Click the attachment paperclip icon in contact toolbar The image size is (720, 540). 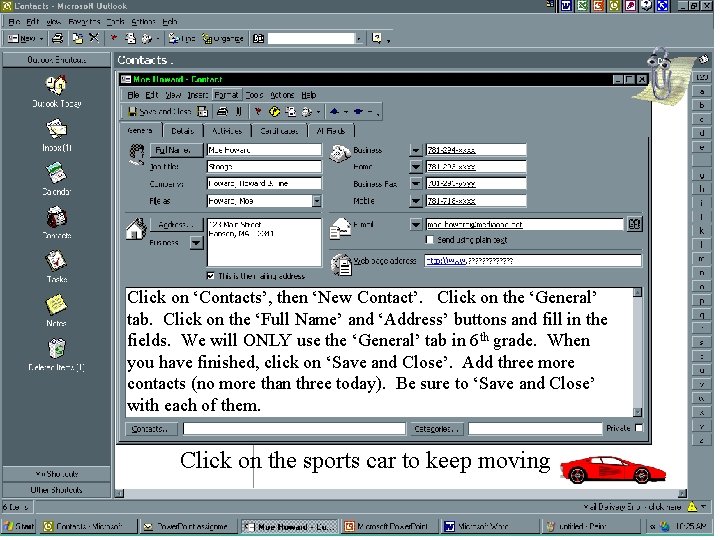point(239,112)
